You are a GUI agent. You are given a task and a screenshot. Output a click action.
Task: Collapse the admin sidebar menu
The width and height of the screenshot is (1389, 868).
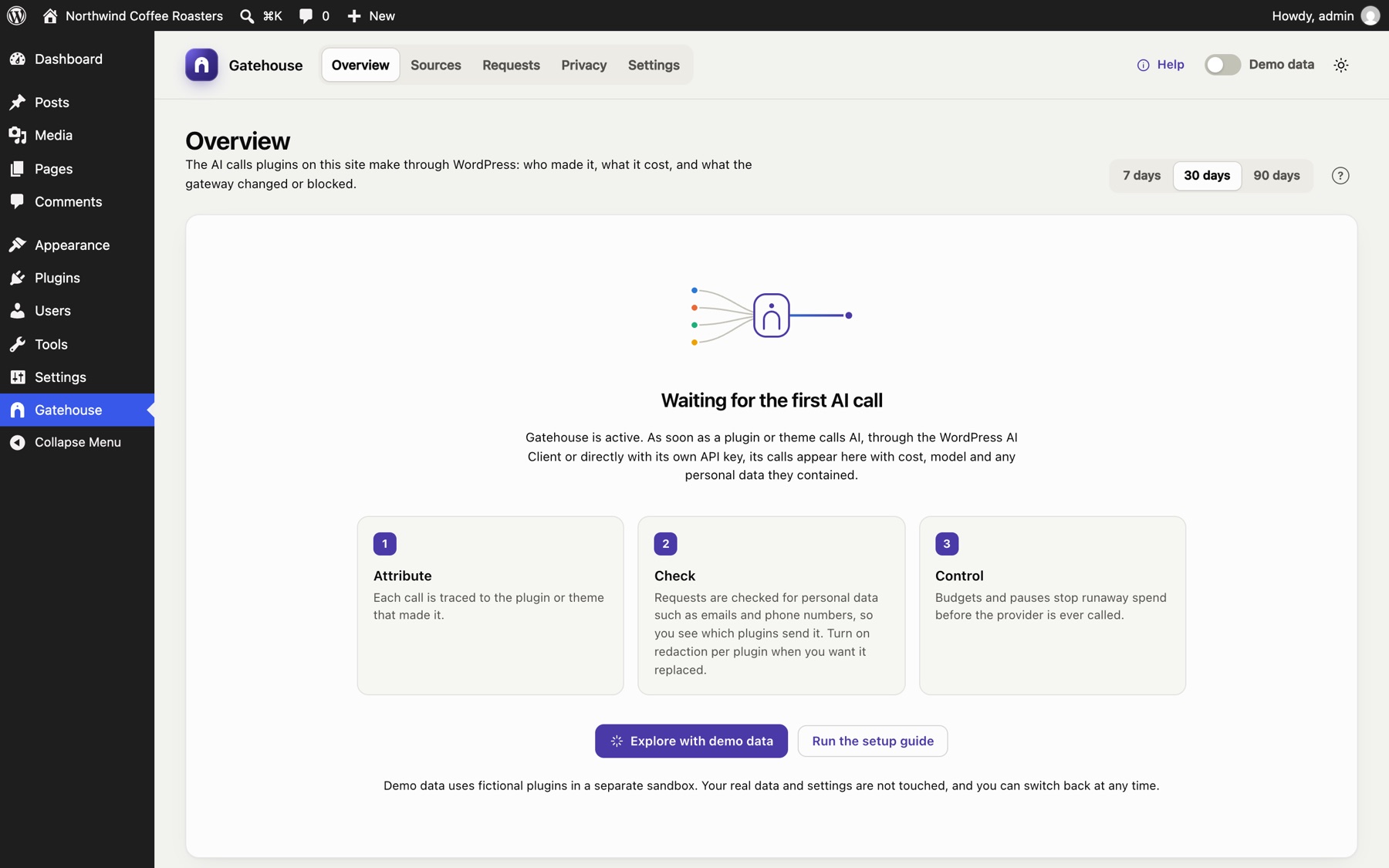coord(77,442)
